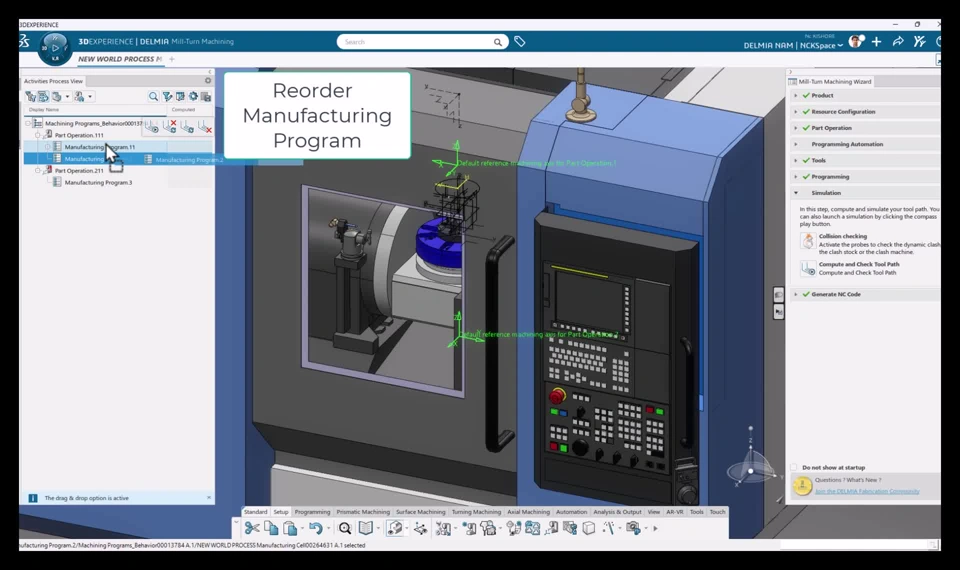This screenshot has width=960, height=570.
Task: Close the drag & drop notification bar
Action: 209,498
